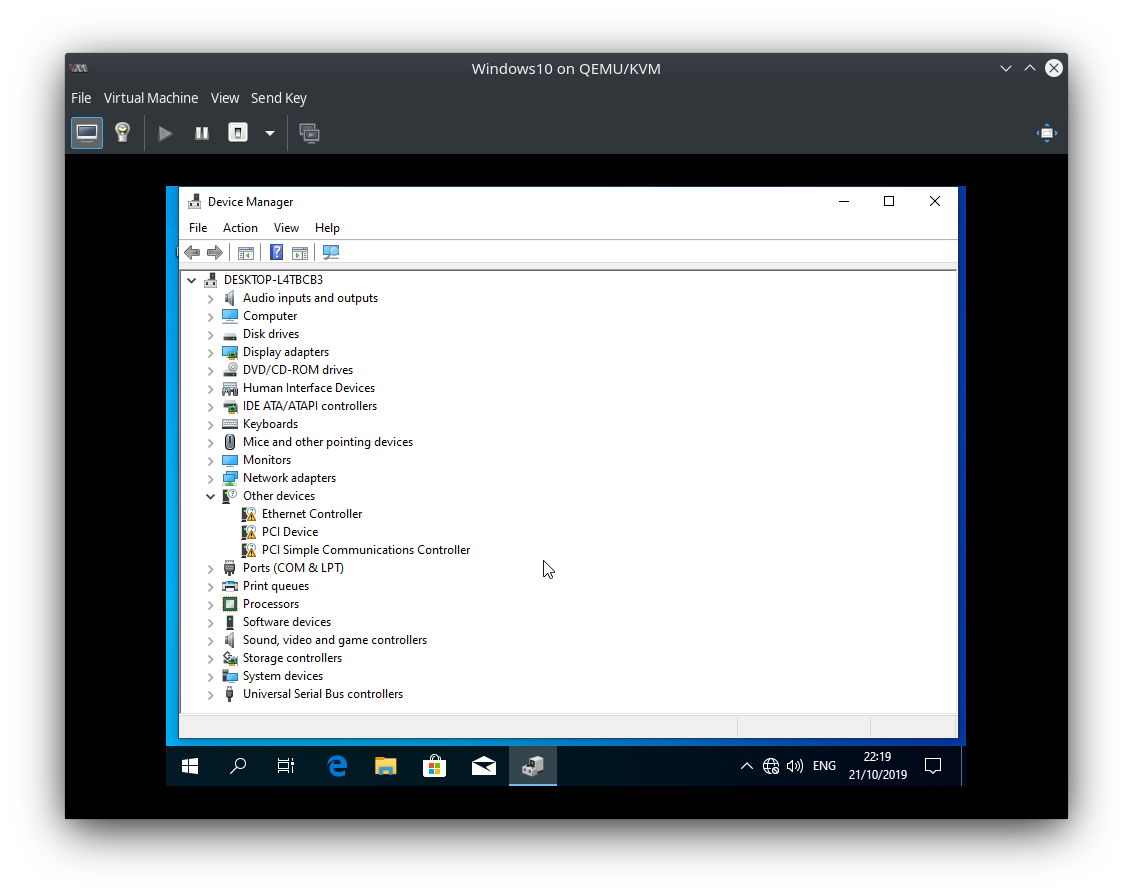The width and height of the screenshot is (1133, 896).
Task: Open the Mail app from the taskbar
Action: click(483, 766)
